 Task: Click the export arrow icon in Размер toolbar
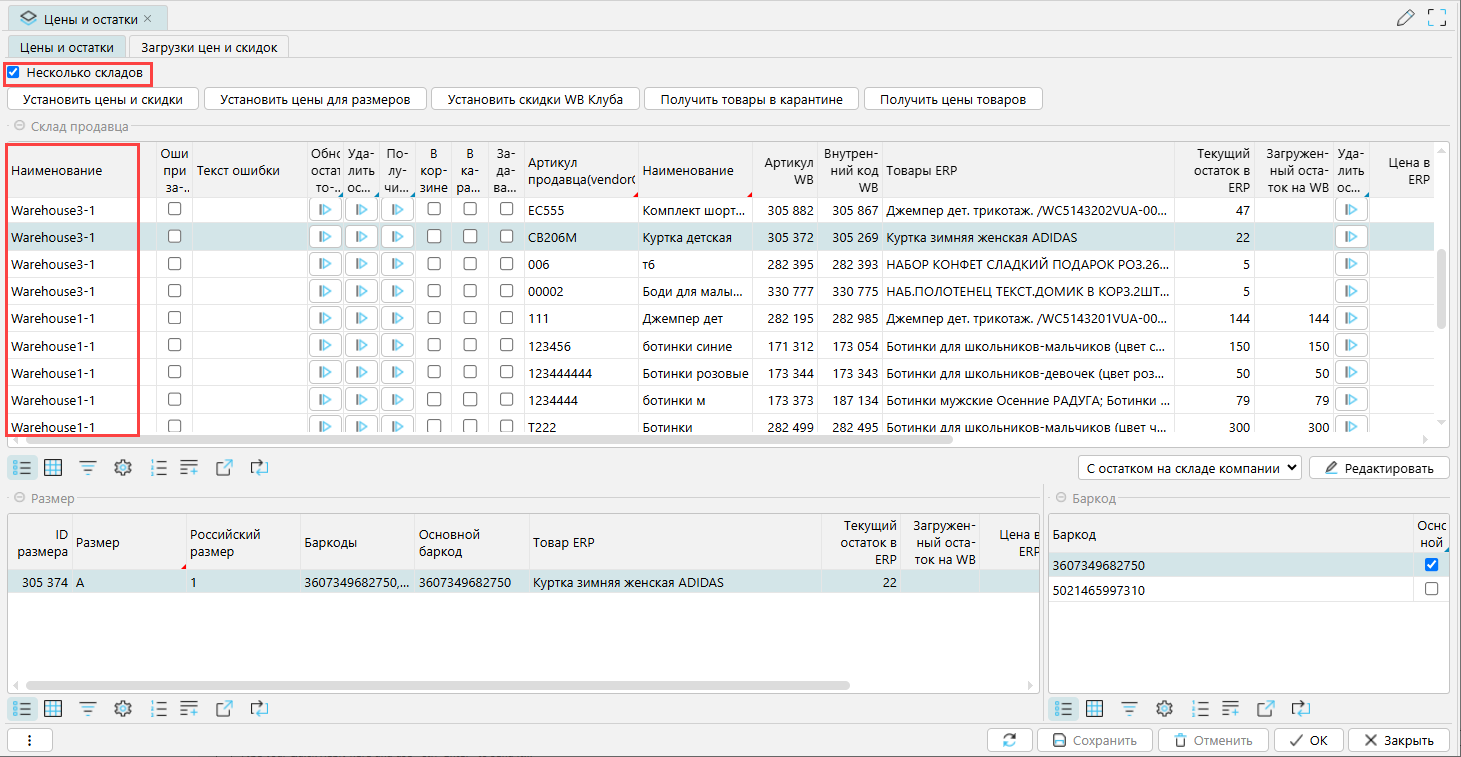(225, 708)
